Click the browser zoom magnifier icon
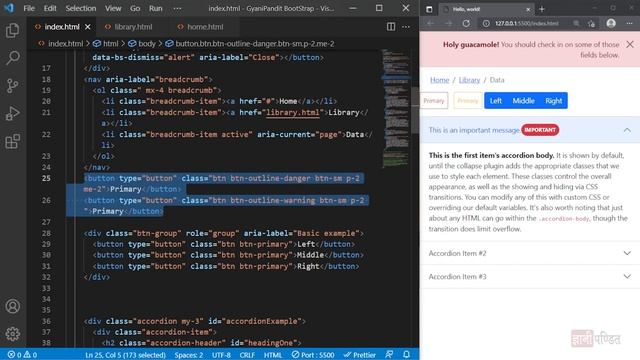The width and height of the screenshot is (640, 360). click(576, 23)
